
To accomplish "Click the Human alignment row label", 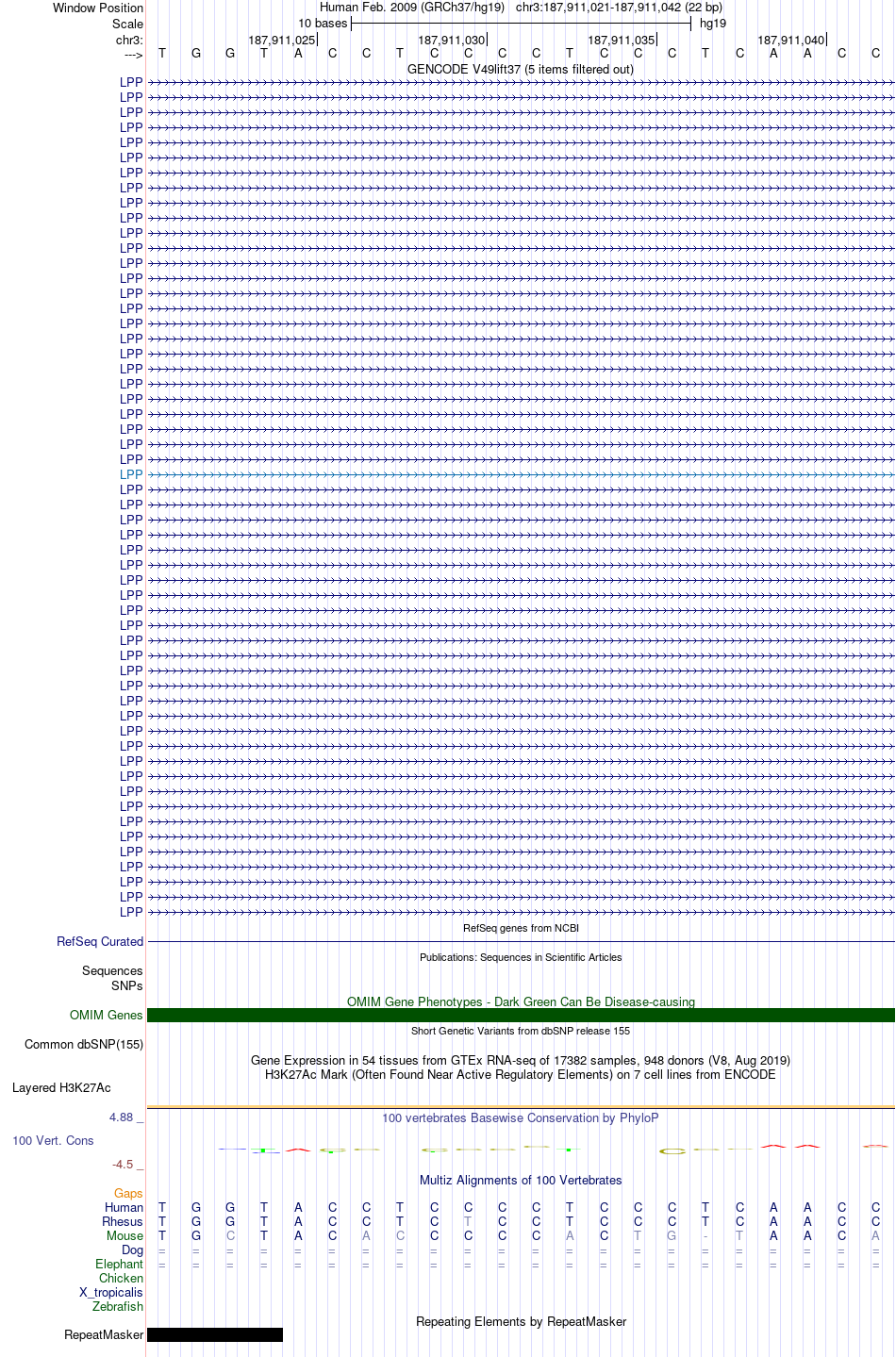I will click(x=124, y=1207).
